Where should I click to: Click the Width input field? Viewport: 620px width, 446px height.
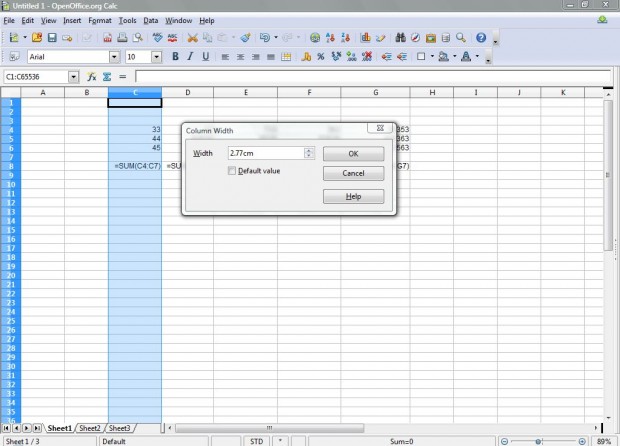click(x=265, y=153)
